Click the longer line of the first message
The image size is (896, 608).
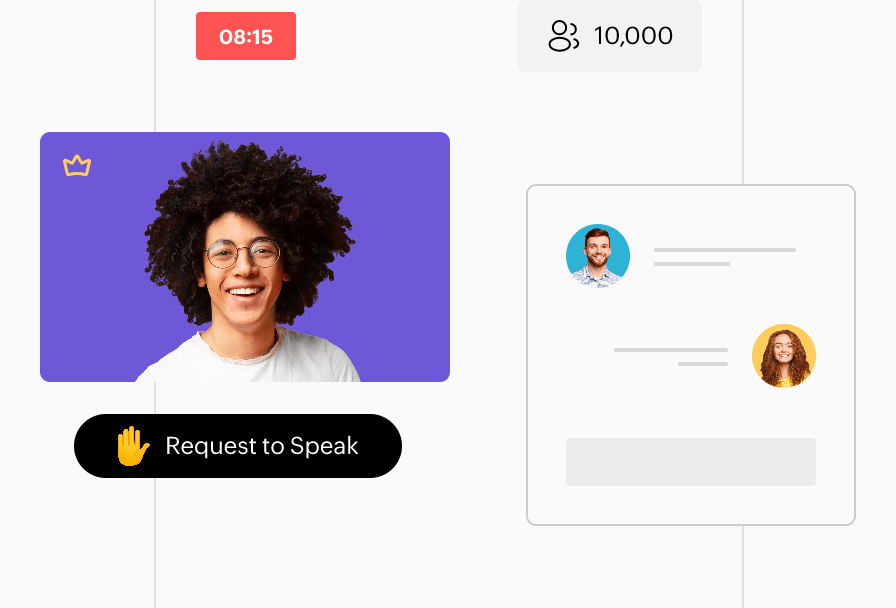pos(725,250)
